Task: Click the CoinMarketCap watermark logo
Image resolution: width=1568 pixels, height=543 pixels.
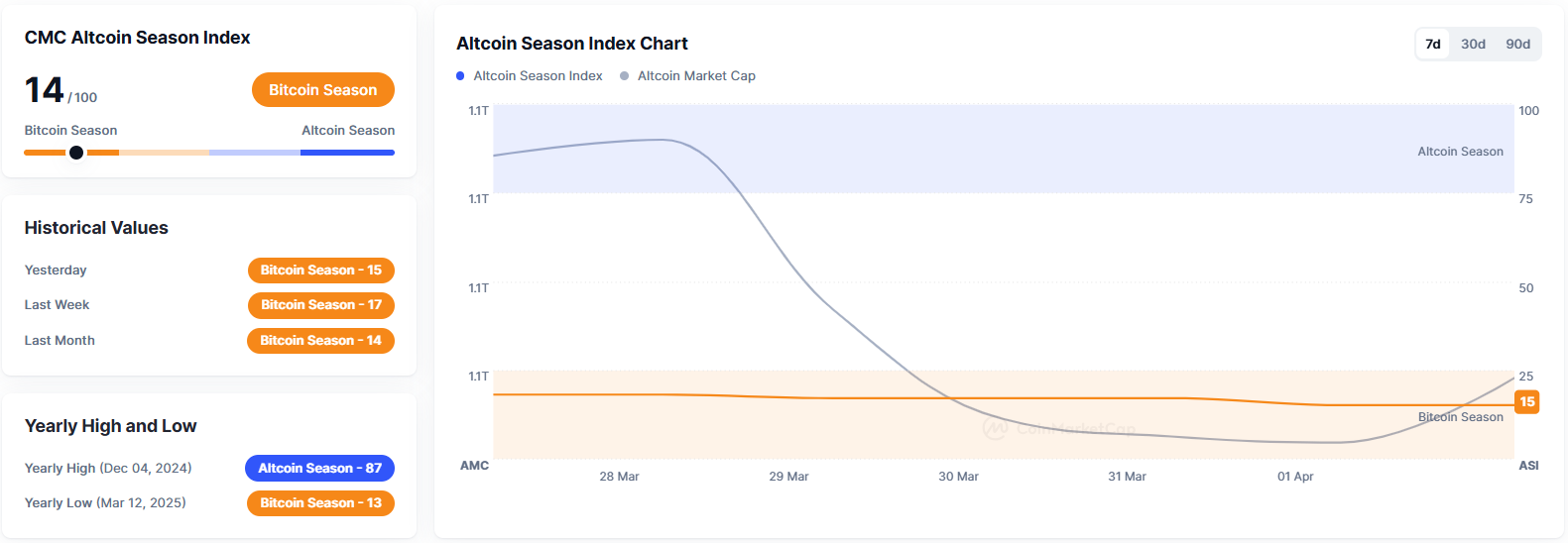Action: click(x=995, y=429)
